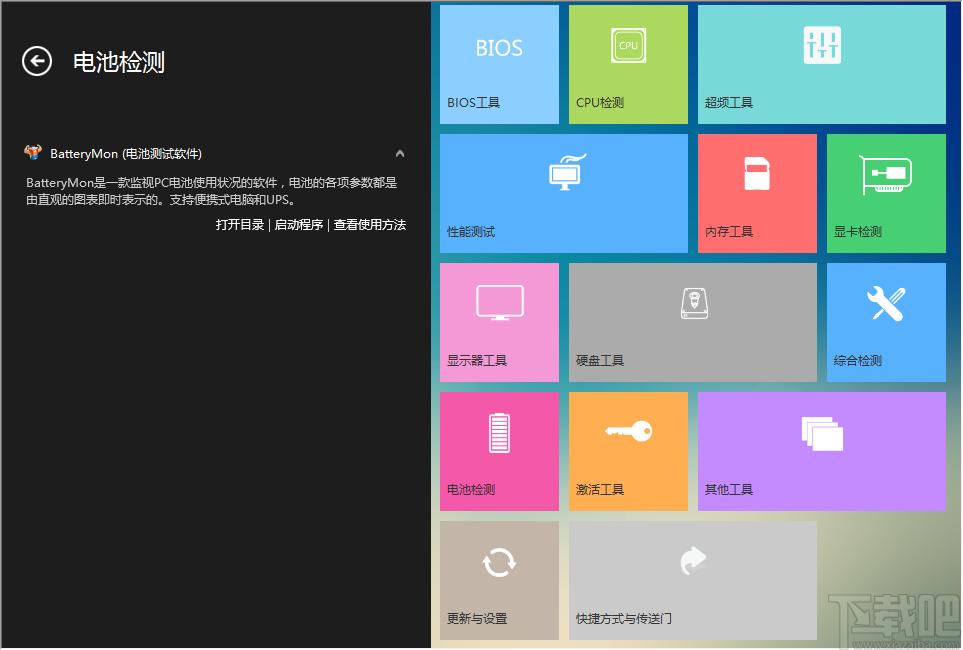
Task: Select the 显卡检测 graphics card tile
Action: point(886,193)
